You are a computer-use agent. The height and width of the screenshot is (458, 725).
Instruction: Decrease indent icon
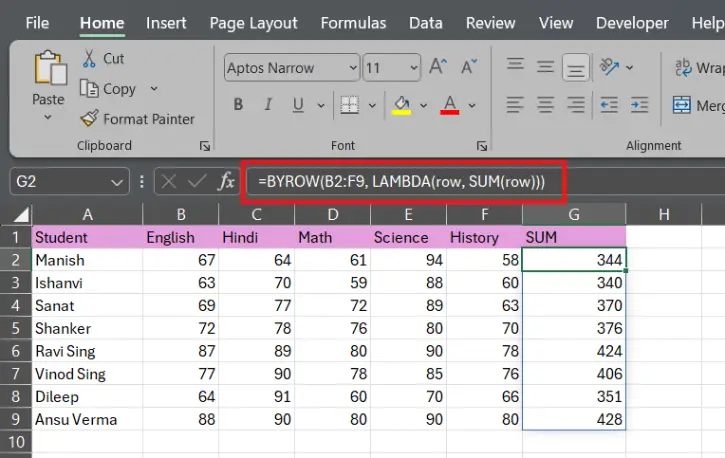click(609, 105)
